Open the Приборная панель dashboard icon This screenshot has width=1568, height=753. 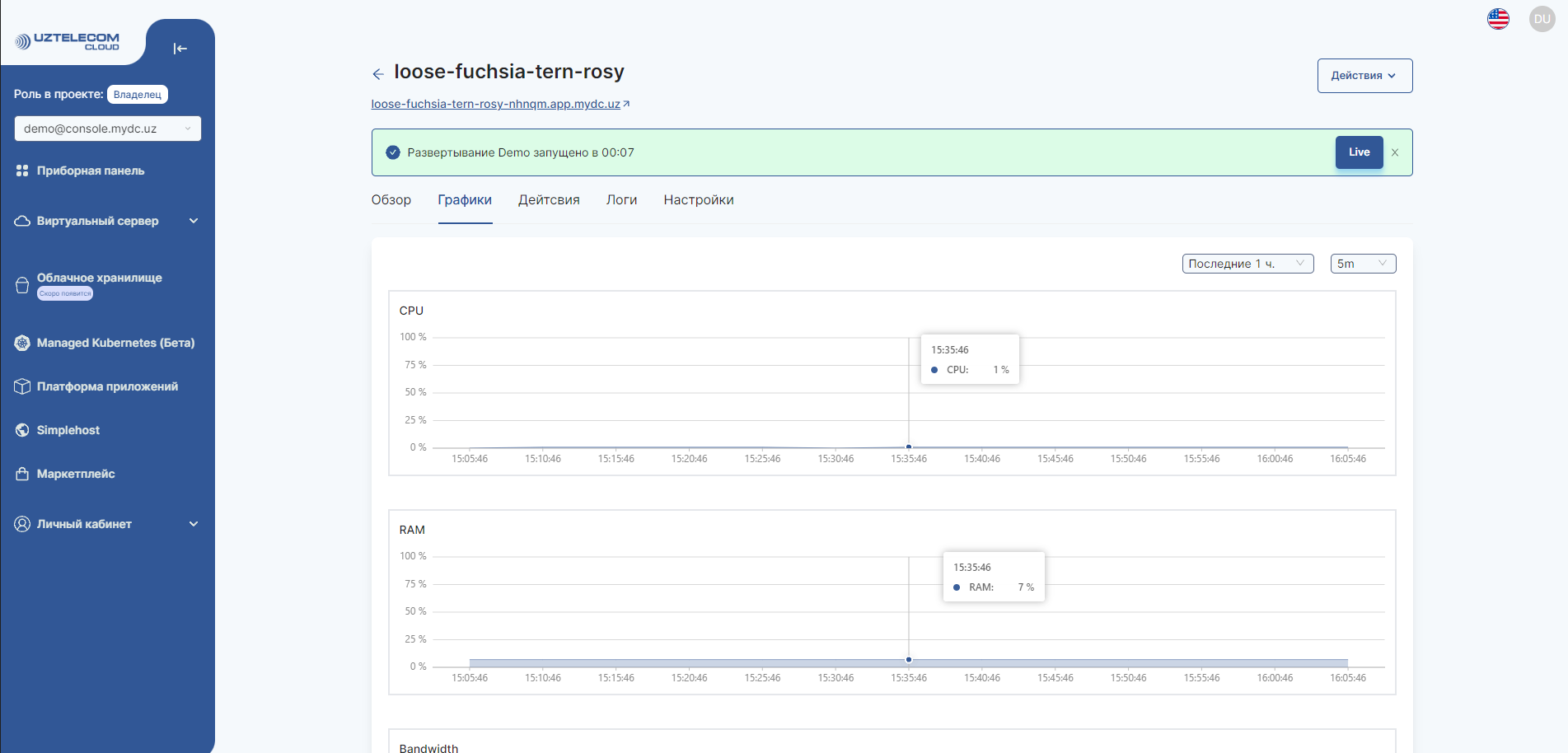coord(21,171)
